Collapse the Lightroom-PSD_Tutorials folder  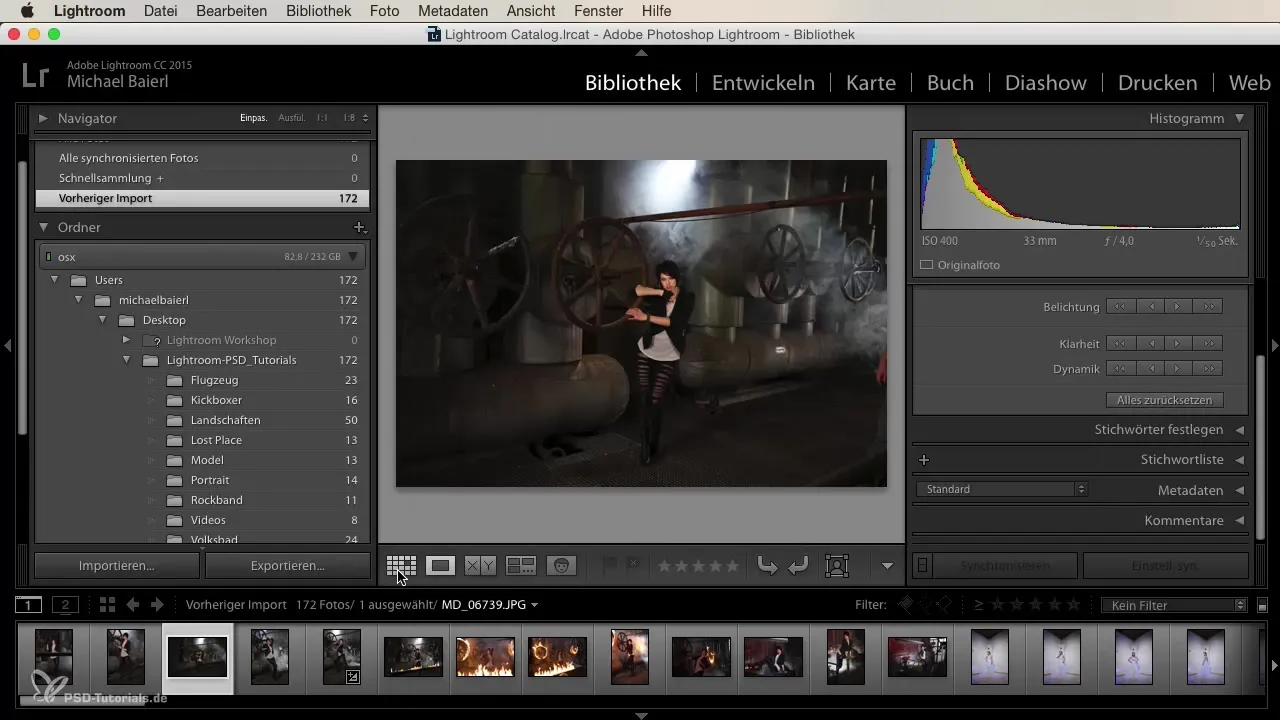pyautogui.click(x=126, y=360)
